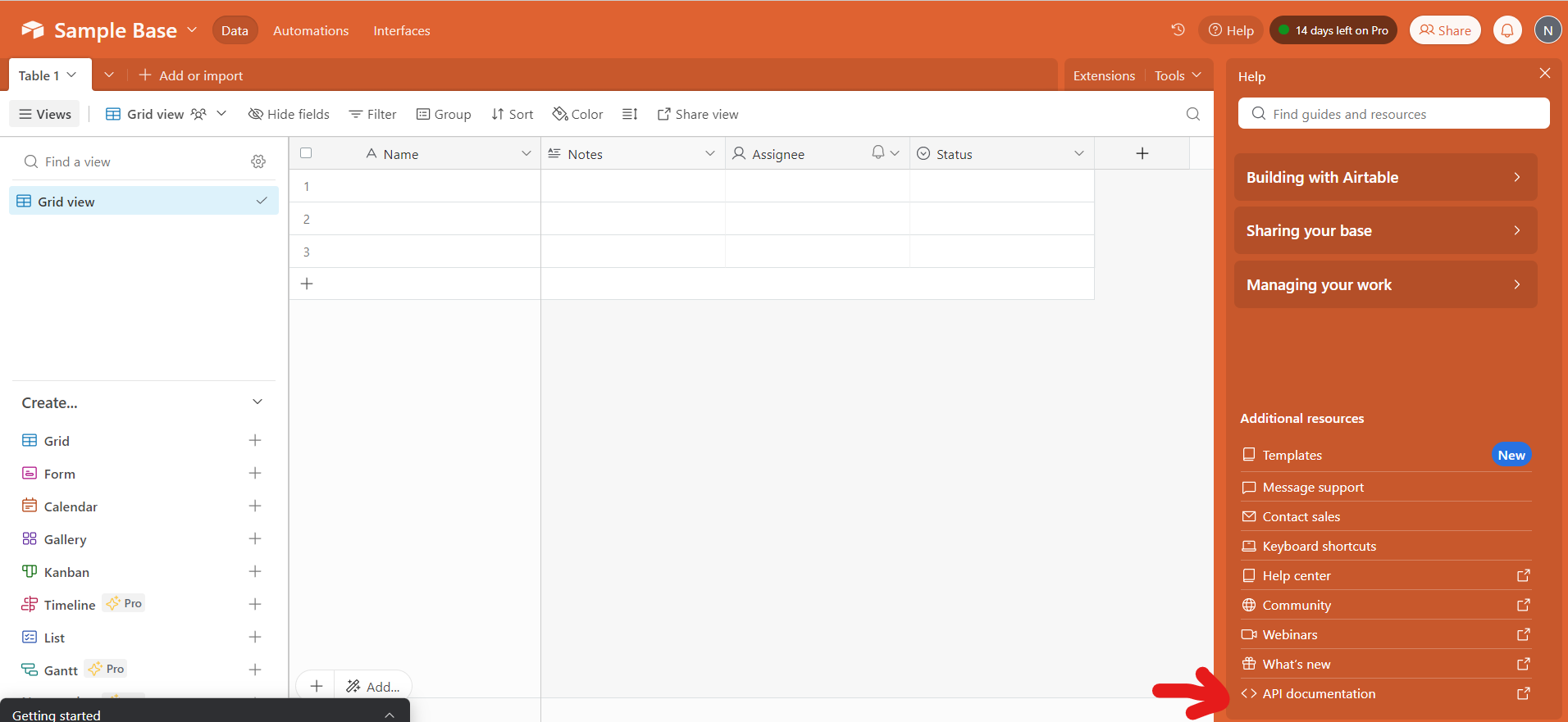The height and width of the screenshot is (722, 1568).
Task: Open view settings gear icon
Action: pyautogui.click(x=258, y=161)
